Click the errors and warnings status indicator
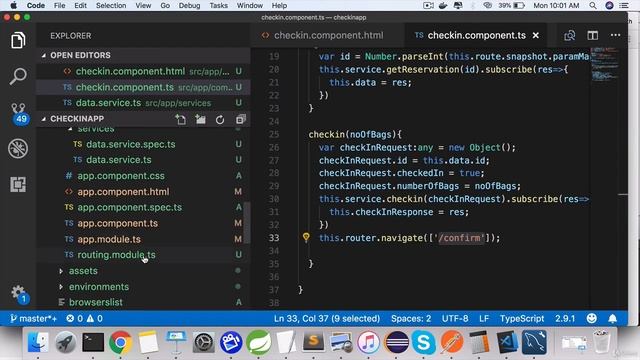 pyautogui.click(x=84, y=318)
